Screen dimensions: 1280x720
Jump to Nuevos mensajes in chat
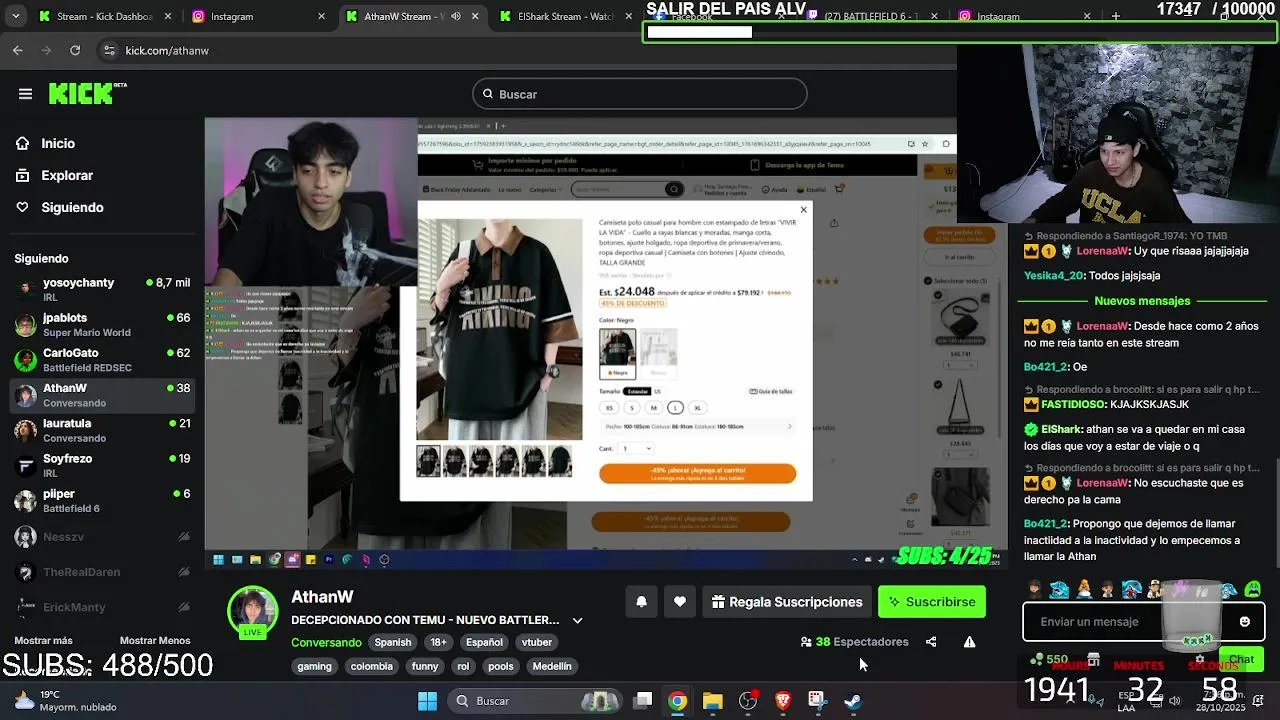point(1142,301)
